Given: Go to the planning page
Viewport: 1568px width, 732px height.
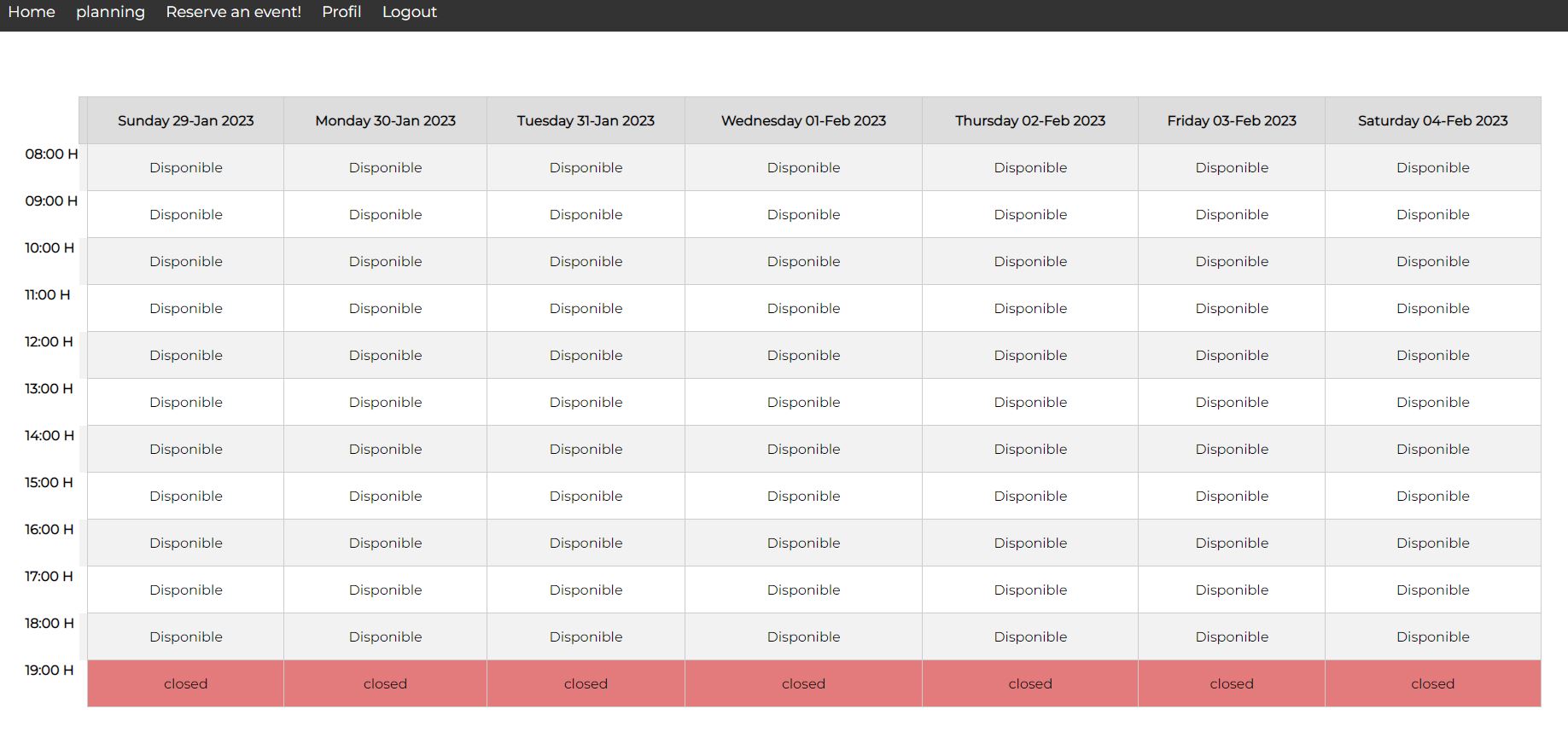Looking at the screenshot, I should 110,12.
